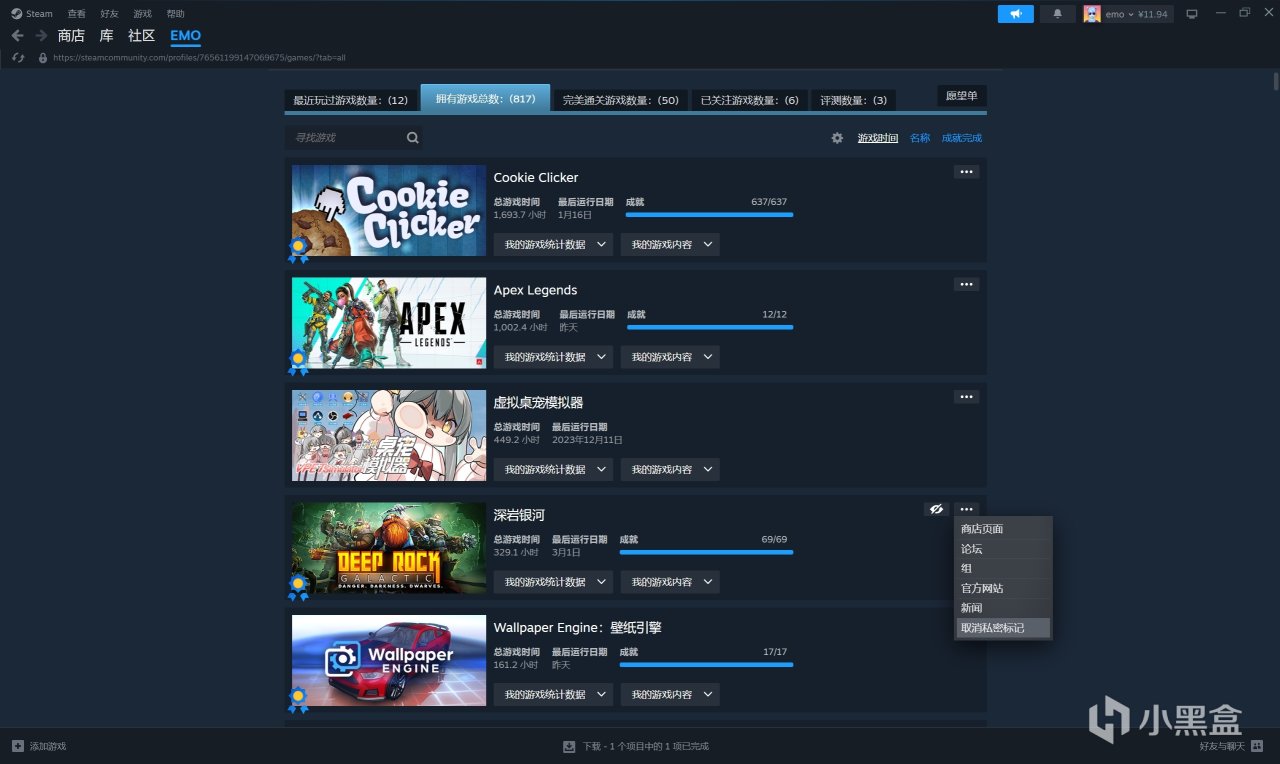Reload the page with the refresh icon
Screen dimensions: 1280x764
17,58
